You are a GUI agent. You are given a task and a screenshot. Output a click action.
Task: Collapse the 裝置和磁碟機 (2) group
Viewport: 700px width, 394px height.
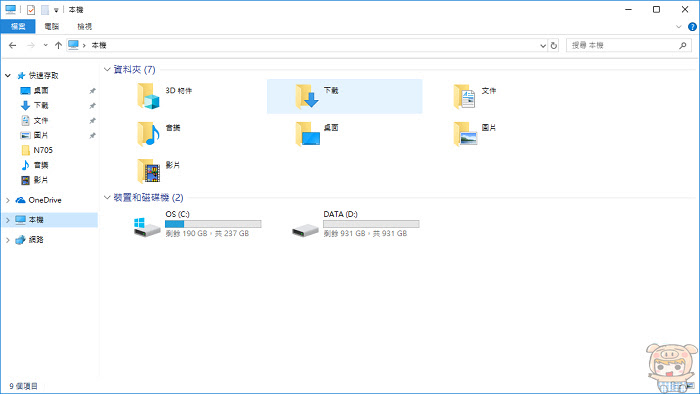coord(107,197)
